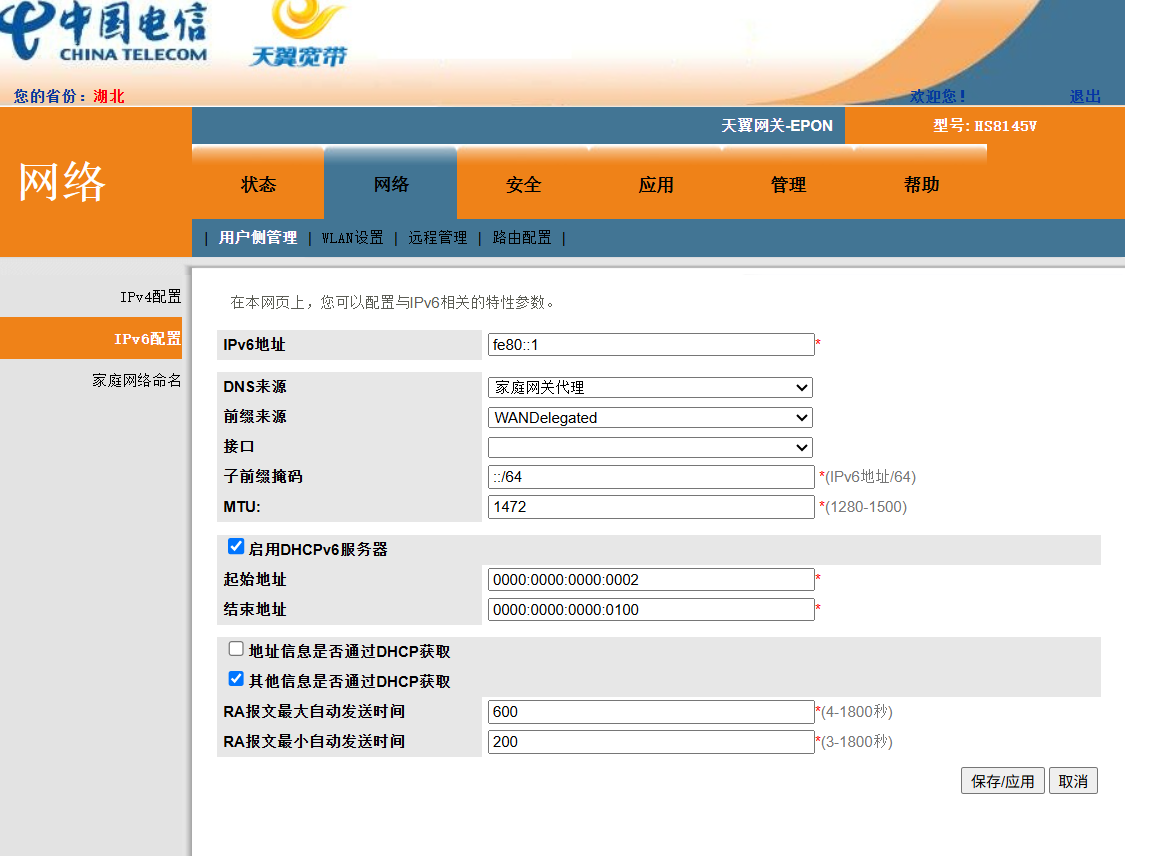Select the 网络 tab
The image size is (1151, 856).
[x=391, y=184]
